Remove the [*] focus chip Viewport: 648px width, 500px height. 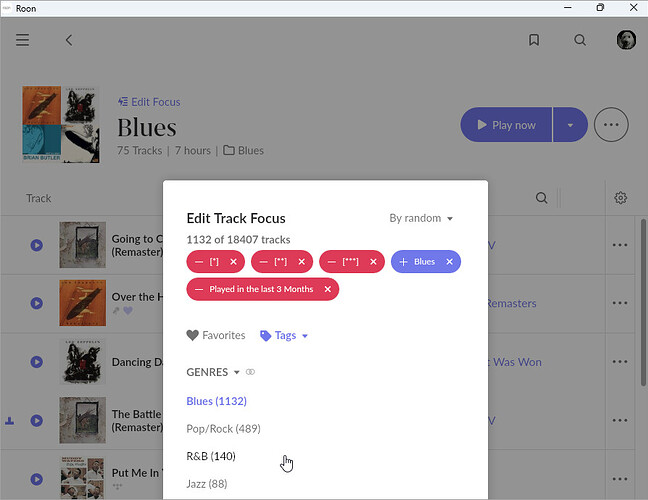(x=233, y=262)
